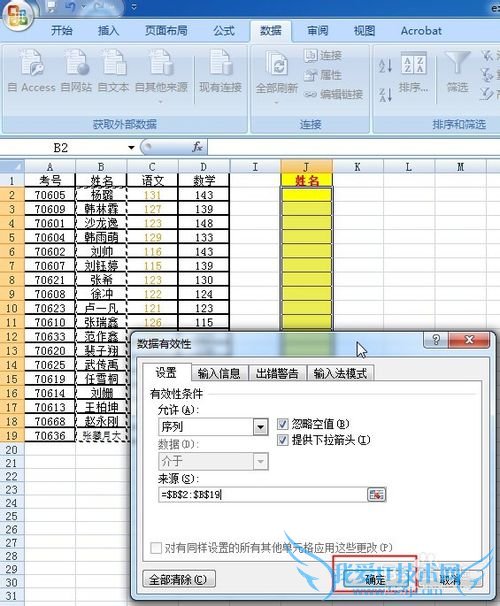Viewport: 500px width, 606px height.
Task: Click 全部清除 button
Action: click(x=178, y=579)
